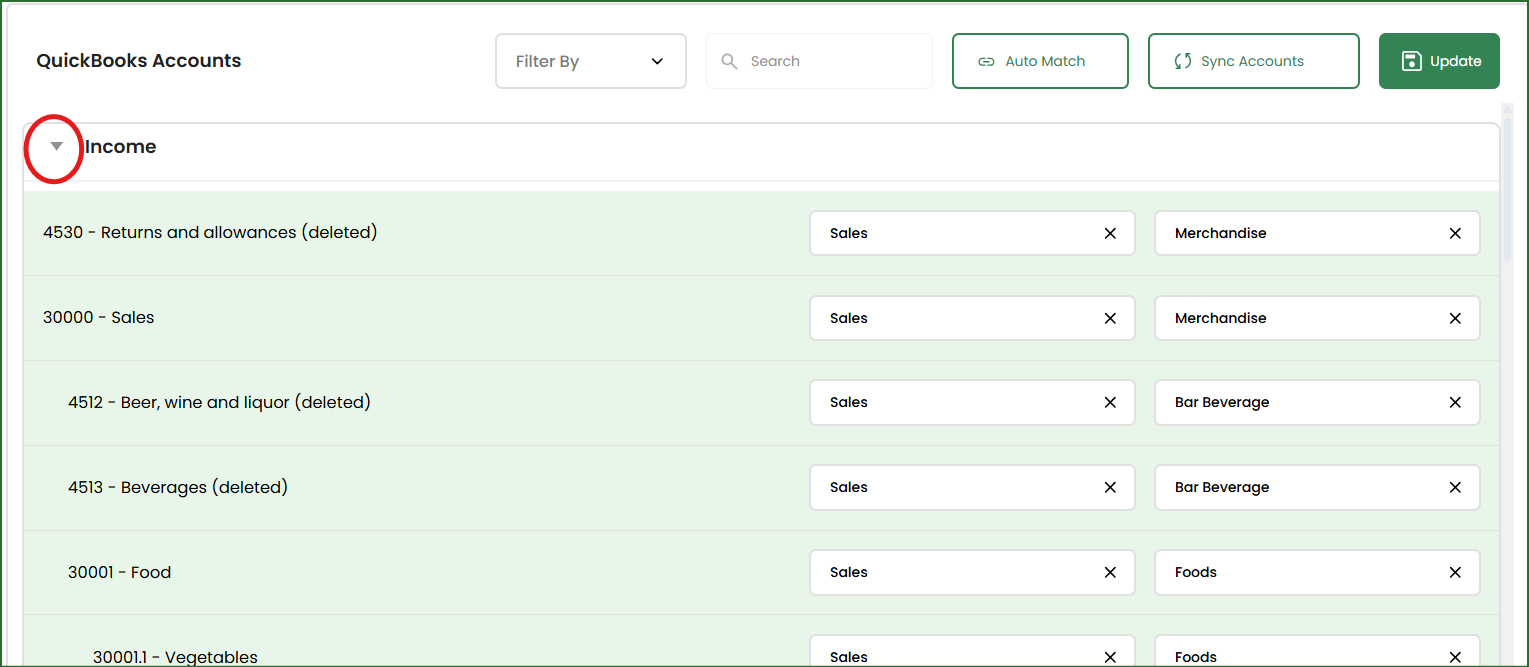The height and width of the screenshot is (667, 1529).
Task: Open Sales dropdown in 30000 - Sales row
Action: tap(972, 318)
